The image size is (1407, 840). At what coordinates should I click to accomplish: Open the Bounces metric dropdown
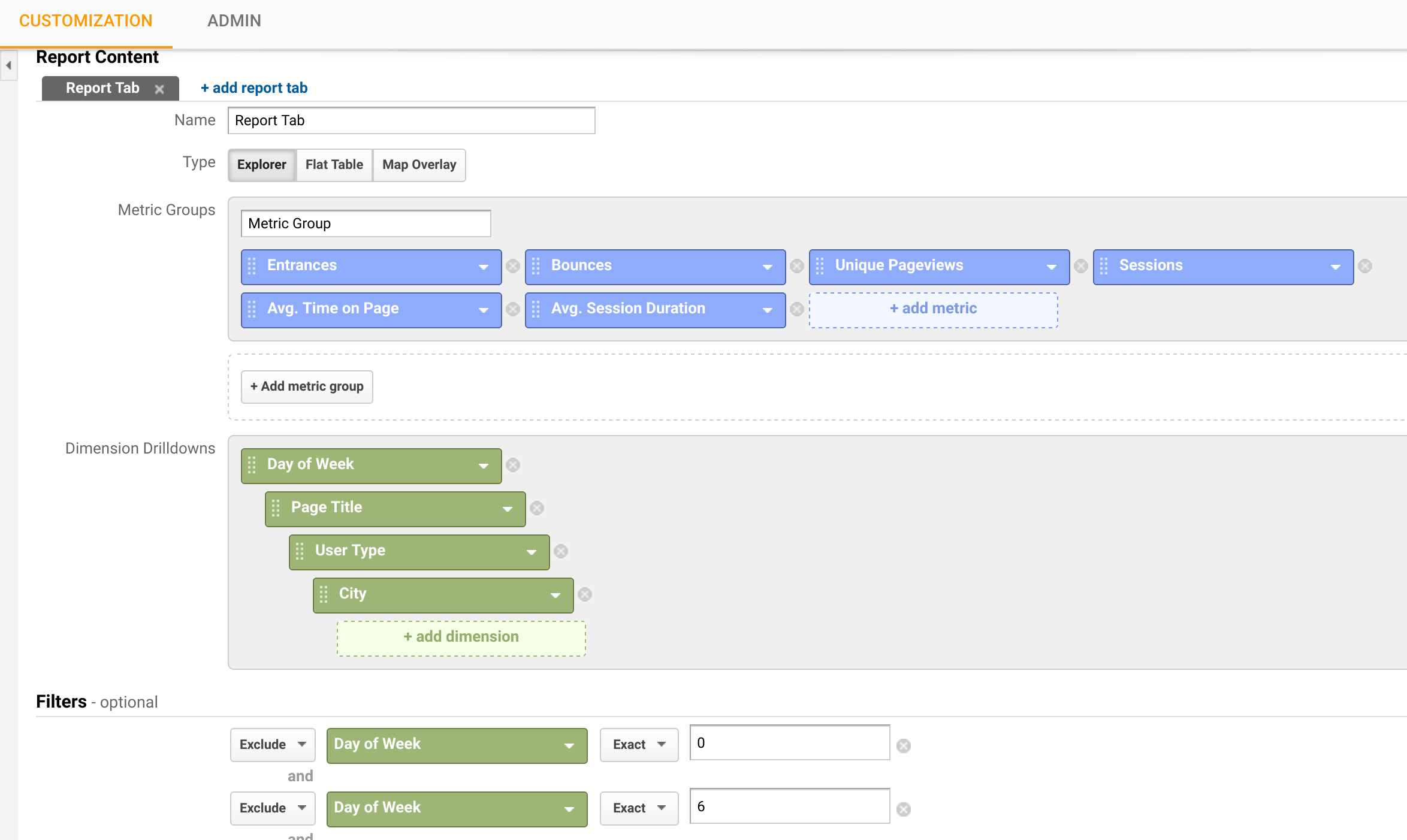point(769,266)
